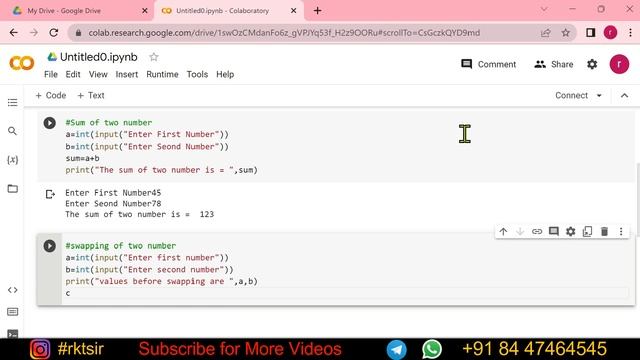The image size is (640, 360).
Task: Reload the Colab page
Action: coord(53,33)
